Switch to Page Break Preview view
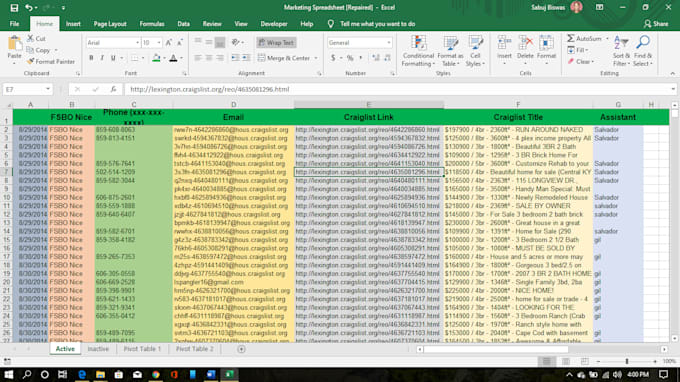The image size is (680, 382). click(585, 361)
